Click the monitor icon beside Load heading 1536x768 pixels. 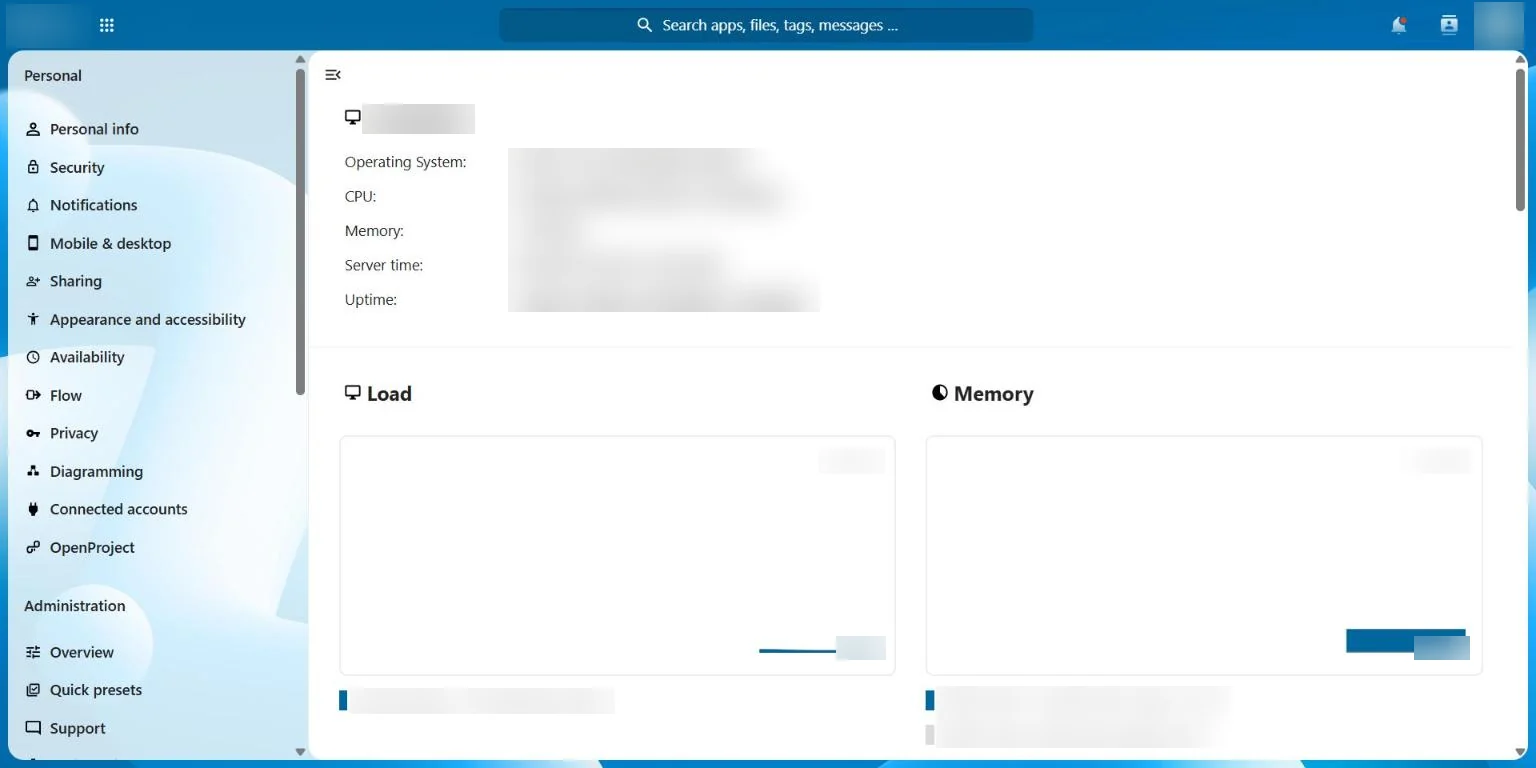click(x=352, y=393)
